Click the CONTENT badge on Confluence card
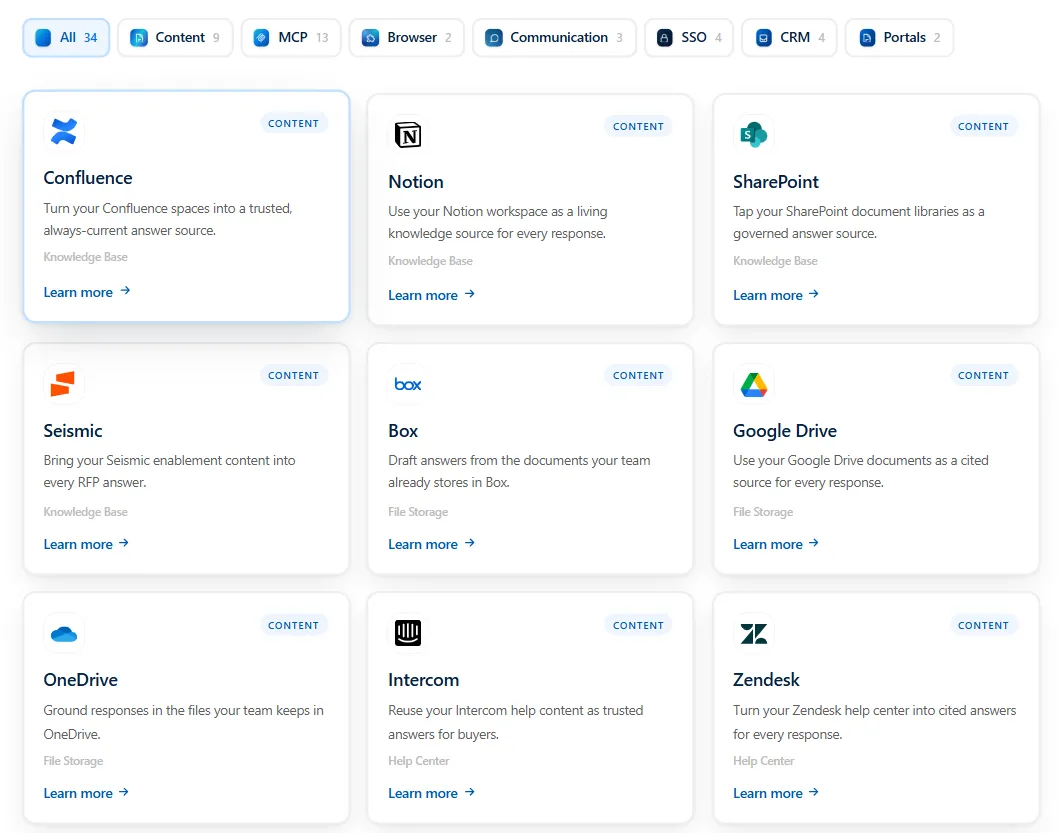Viewport: 1061px width, 833px height. tap(294, 123)
